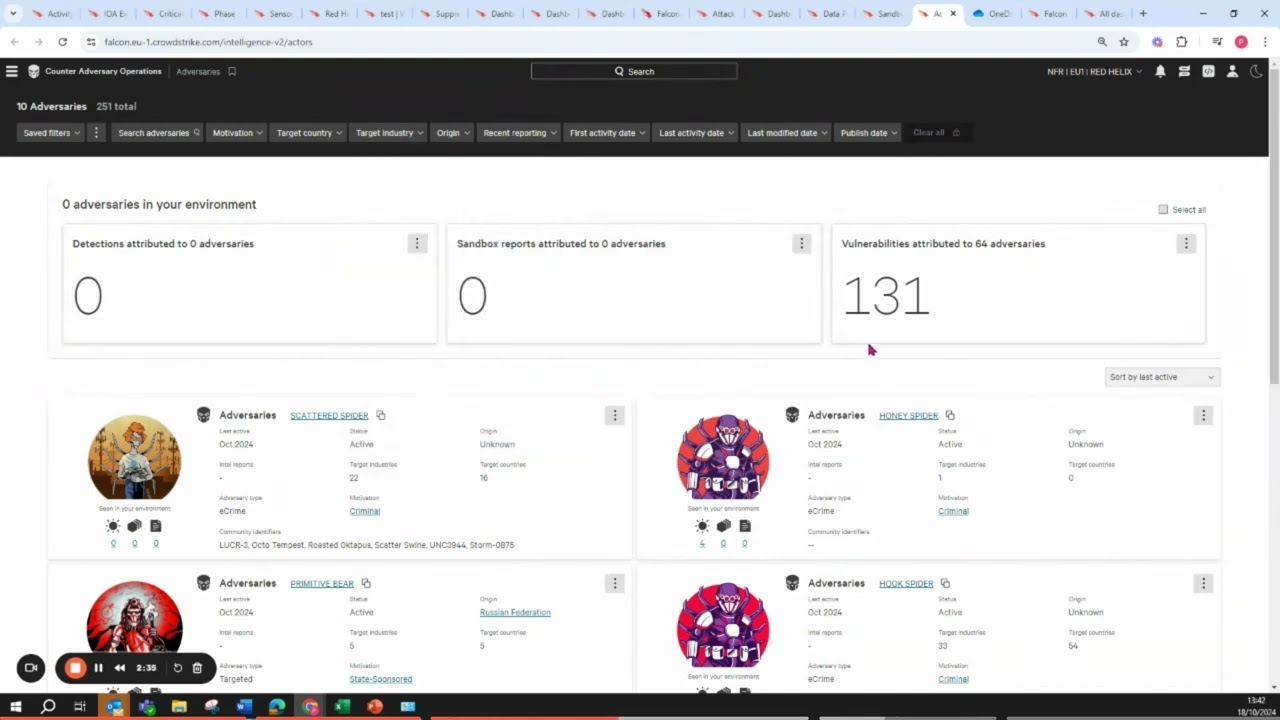Delete the recording with trash icon
Screen dimensions: 1280x720
197,668
